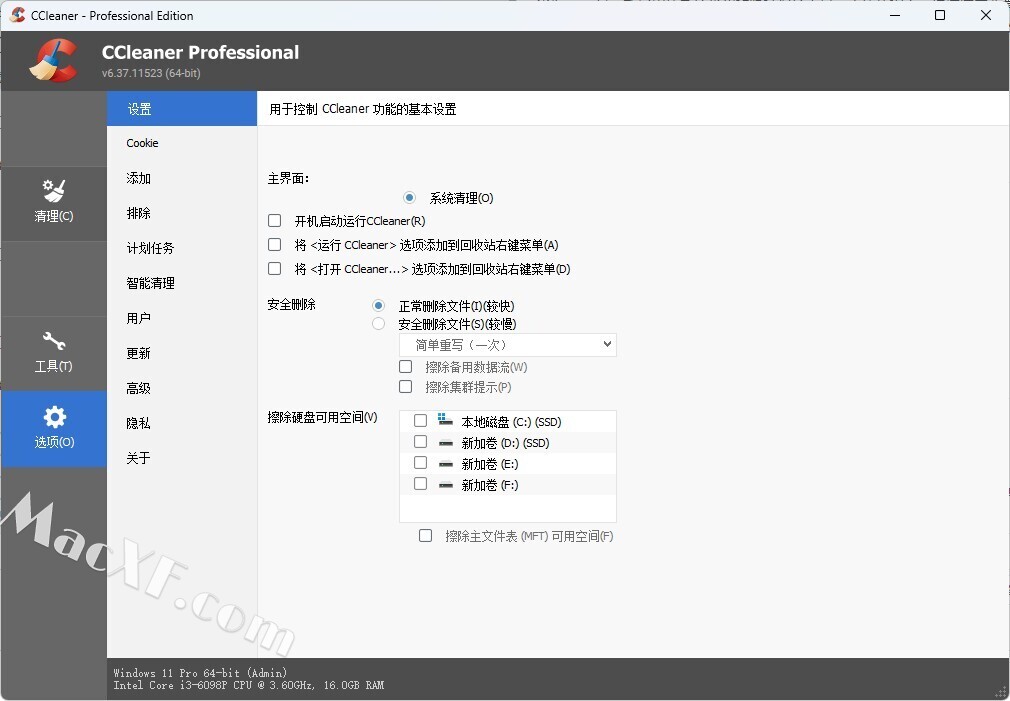Click the CCleaner title bar app icon

click(17, 15)
